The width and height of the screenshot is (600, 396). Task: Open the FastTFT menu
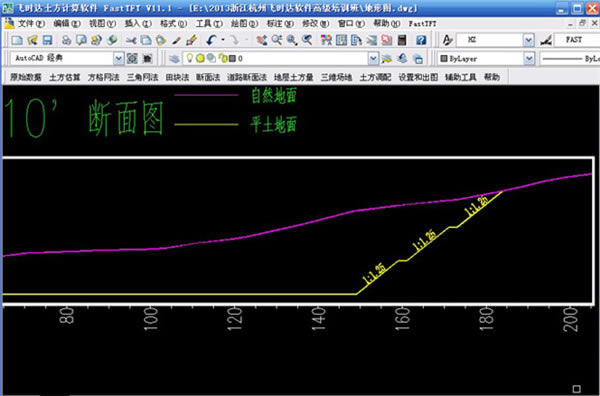pyautogui.click(x=422, y=24)
